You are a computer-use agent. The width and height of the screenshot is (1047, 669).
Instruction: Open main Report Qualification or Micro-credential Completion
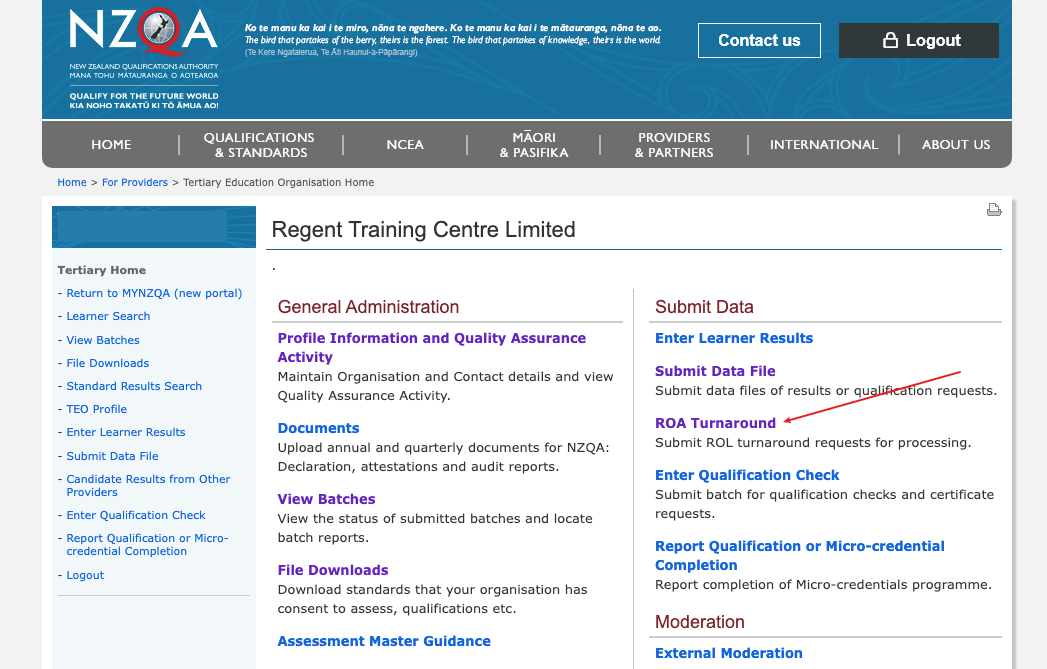(799, 555)
